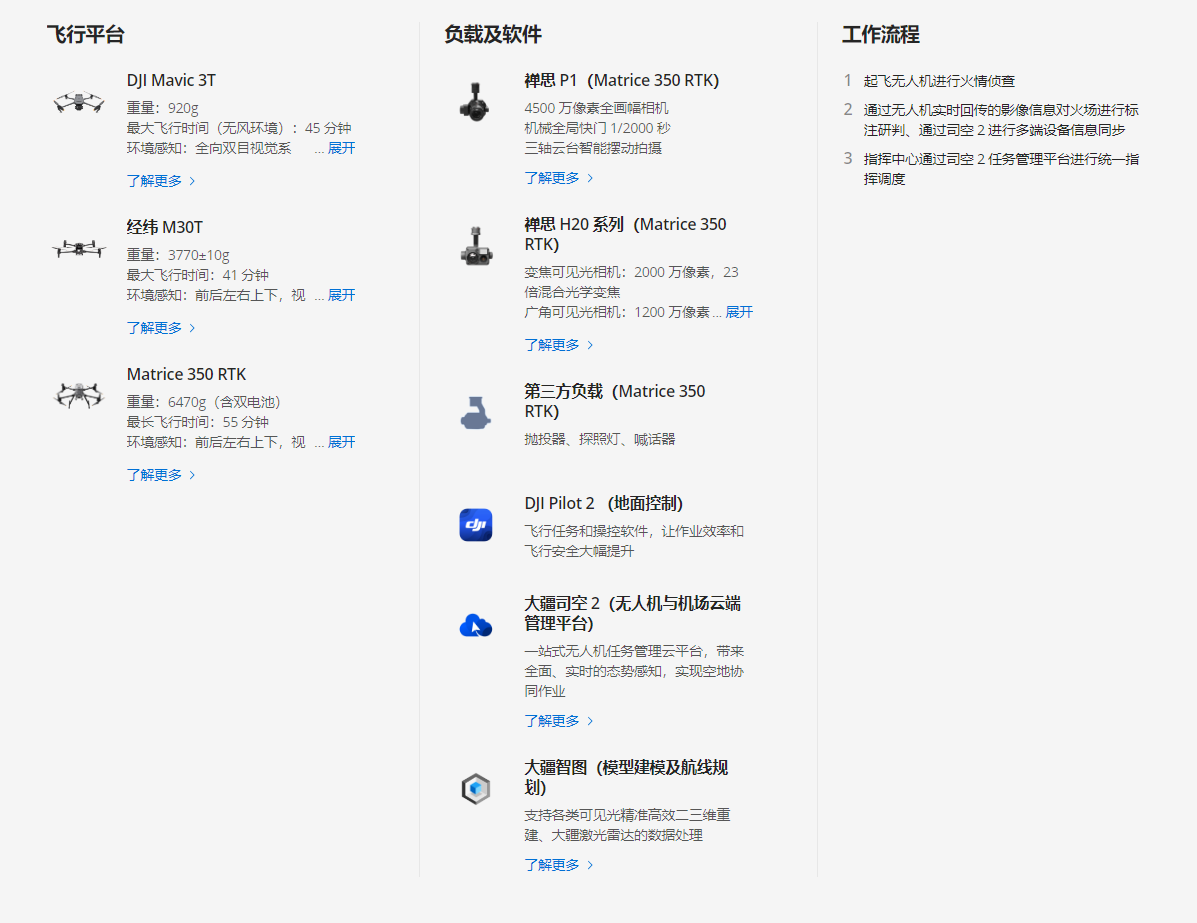Open 了解更多 under 大疆智图
The height and width of the screenshot is (923, 1197).
coord(558,865)
